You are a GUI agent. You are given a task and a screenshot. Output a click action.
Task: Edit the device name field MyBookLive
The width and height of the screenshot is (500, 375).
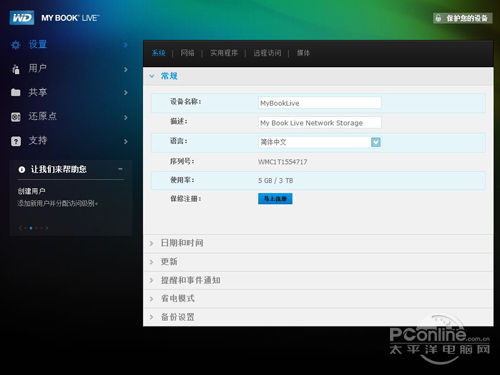pos(320,103)
